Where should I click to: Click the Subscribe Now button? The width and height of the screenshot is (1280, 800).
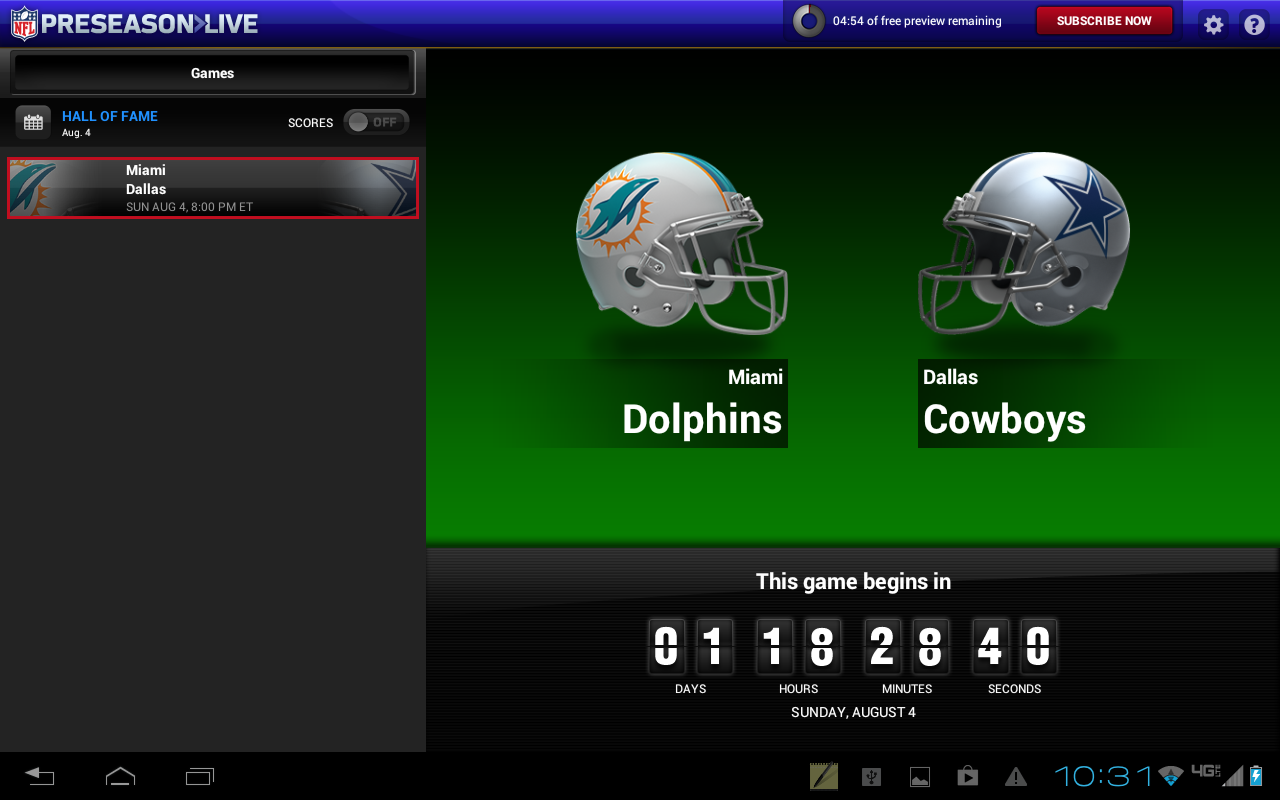tap(1104, 21)
